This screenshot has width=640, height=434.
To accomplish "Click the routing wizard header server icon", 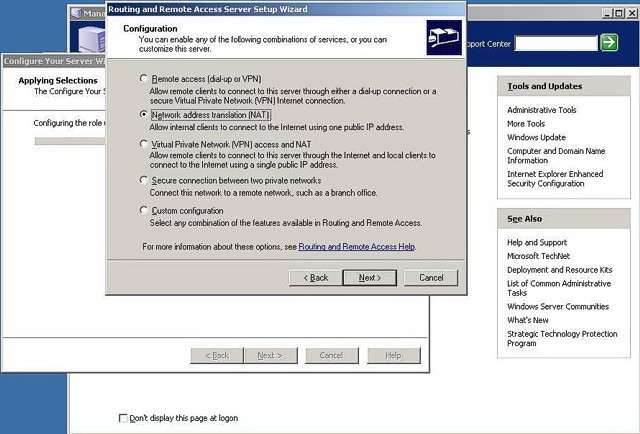I will coord(444,38).
